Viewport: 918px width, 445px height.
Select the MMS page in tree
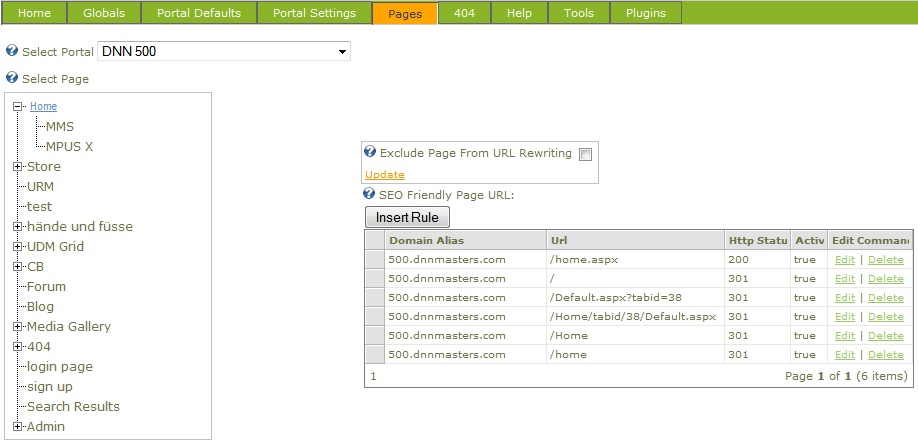click(x=60, y=126)
